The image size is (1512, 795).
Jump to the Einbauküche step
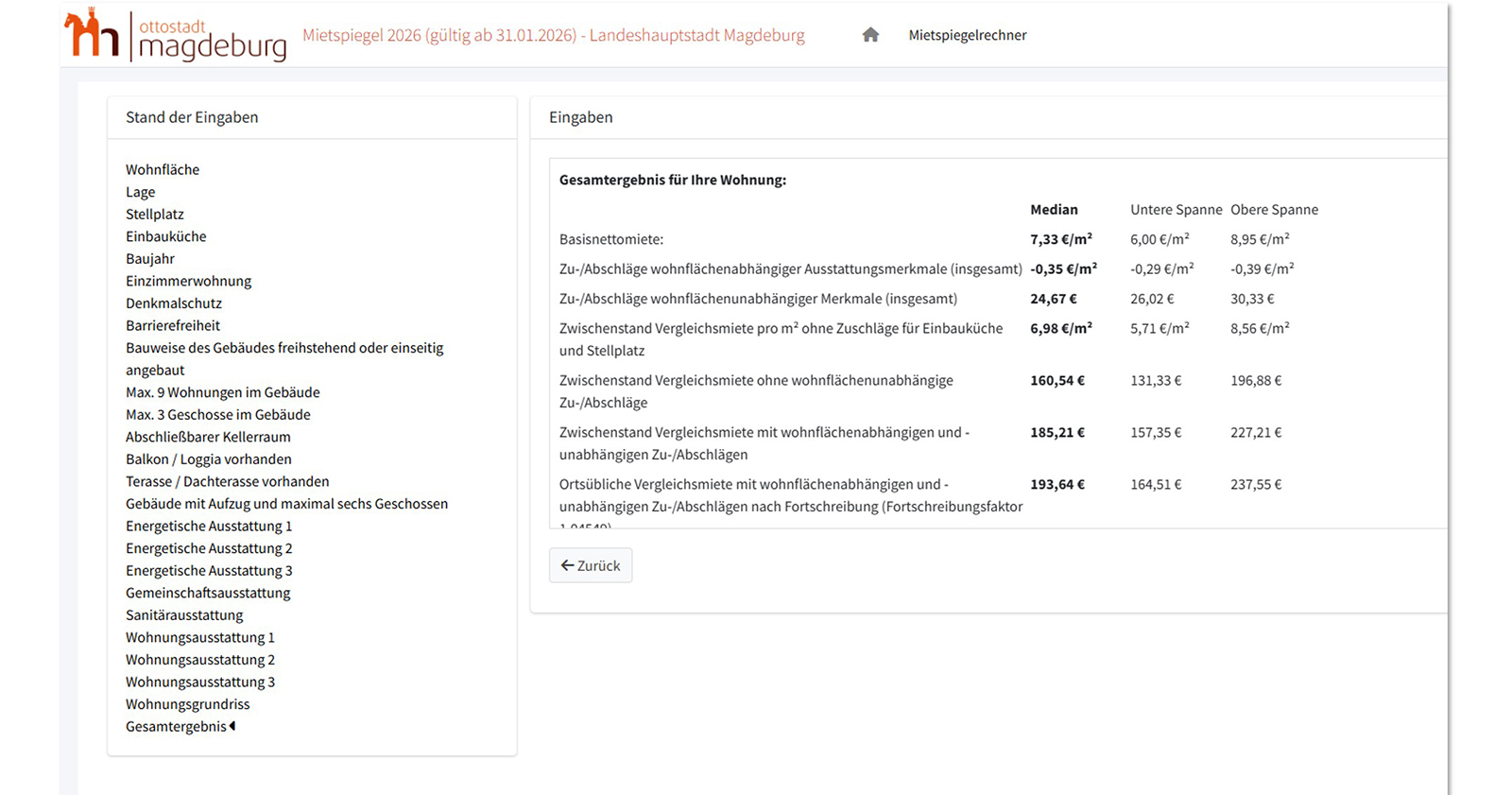click(165, 236)
